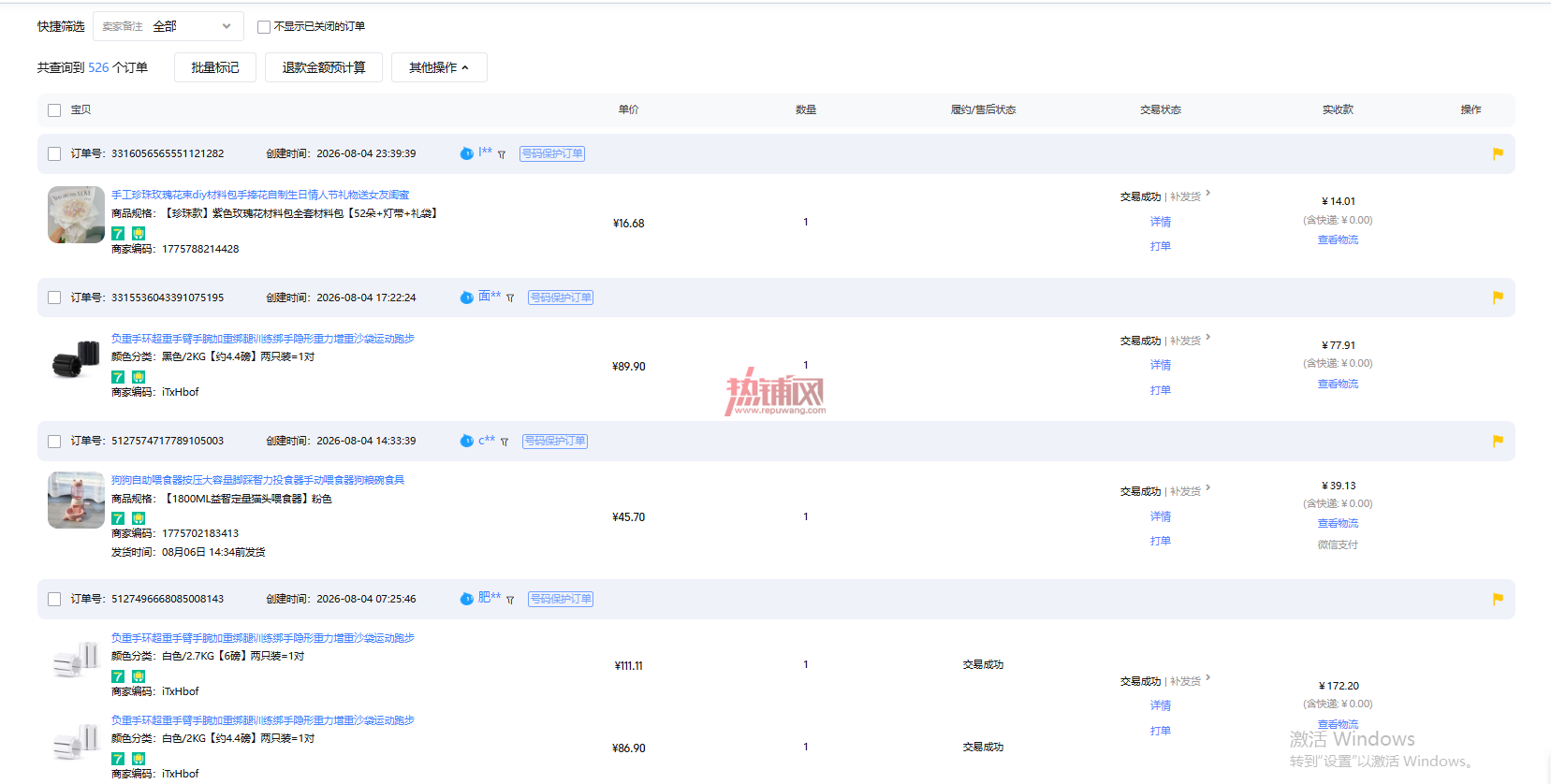
Task: Enable the 不显示已关闭的订单 checkbox
Action: [264, 27]
